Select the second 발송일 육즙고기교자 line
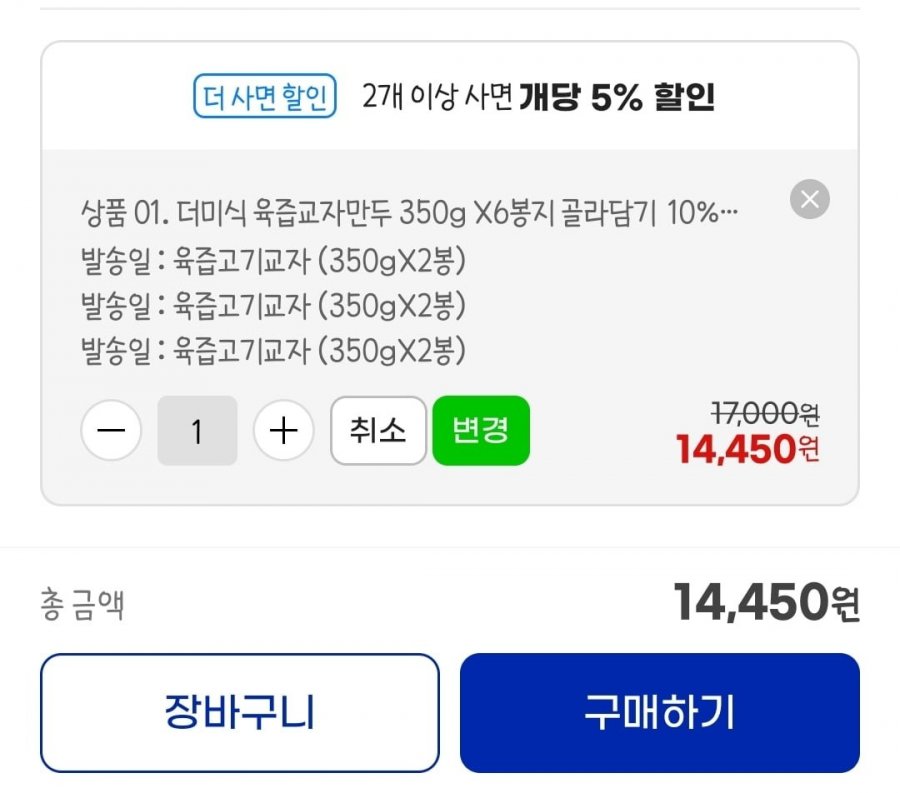The image size is (900, 793). pyautogui.click(x=273, y=304)
